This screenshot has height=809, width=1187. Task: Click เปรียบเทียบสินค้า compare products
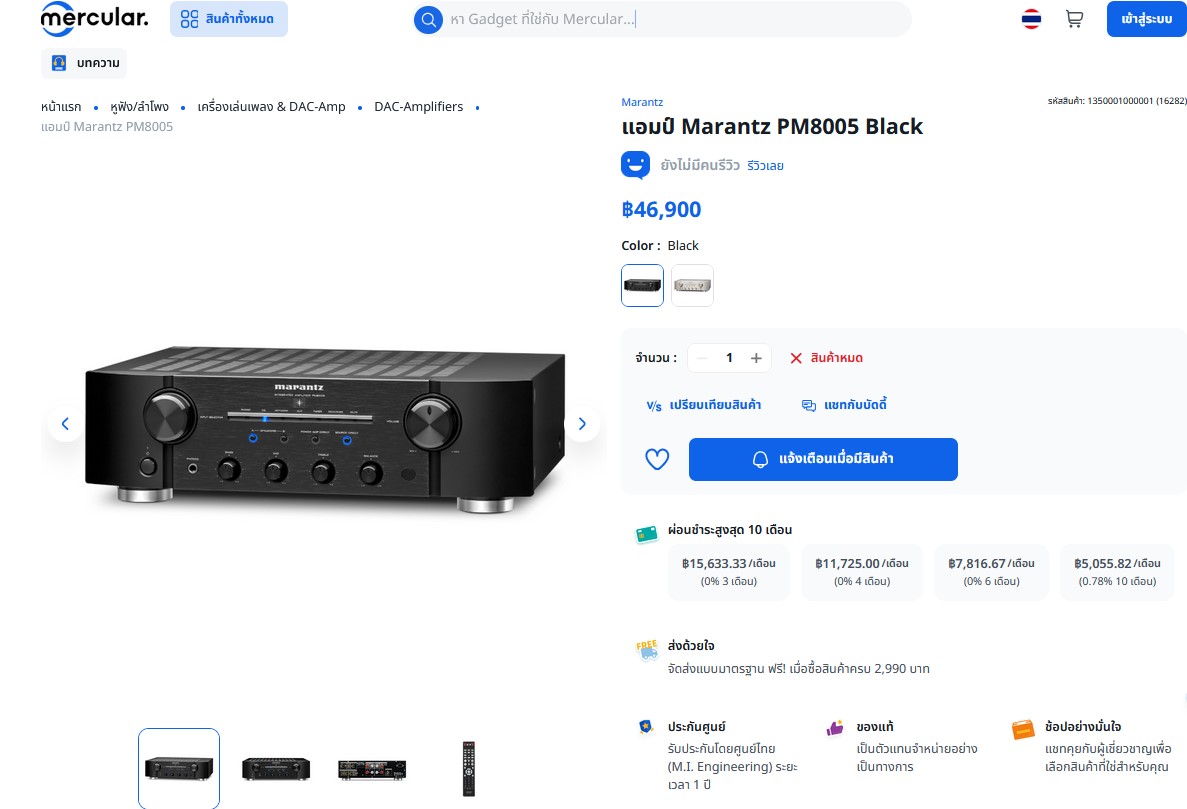(704, 405)
